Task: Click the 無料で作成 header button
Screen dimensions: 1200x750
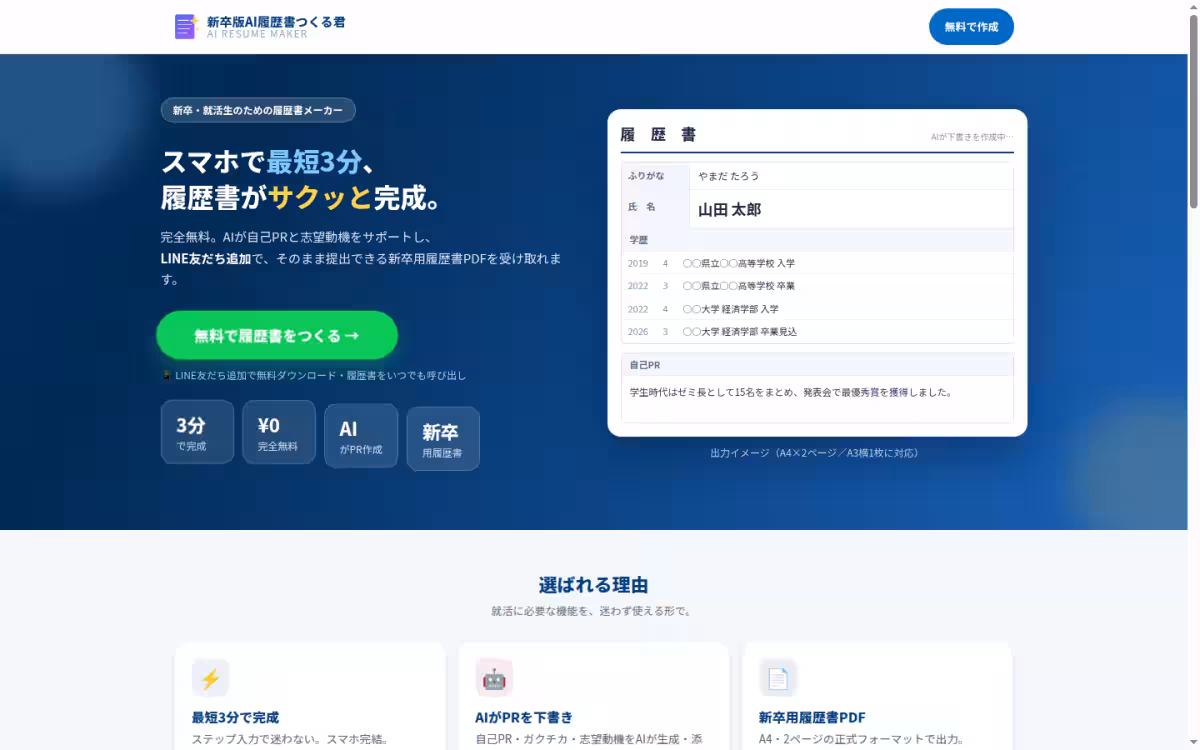Action: (x=971, y=27)
